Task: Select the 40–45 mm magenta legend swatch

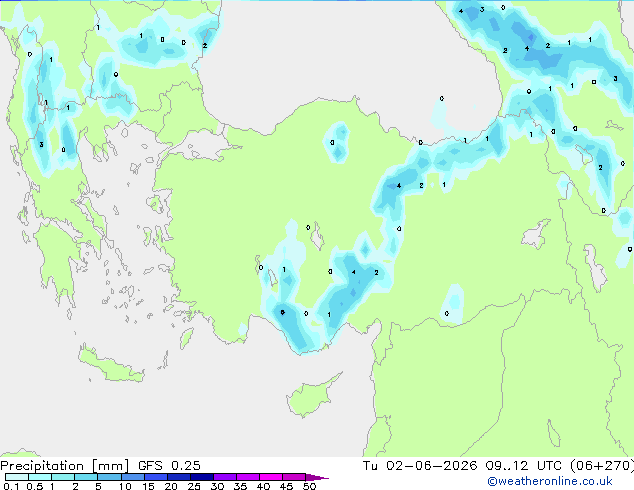Action: tap(271, 477)
